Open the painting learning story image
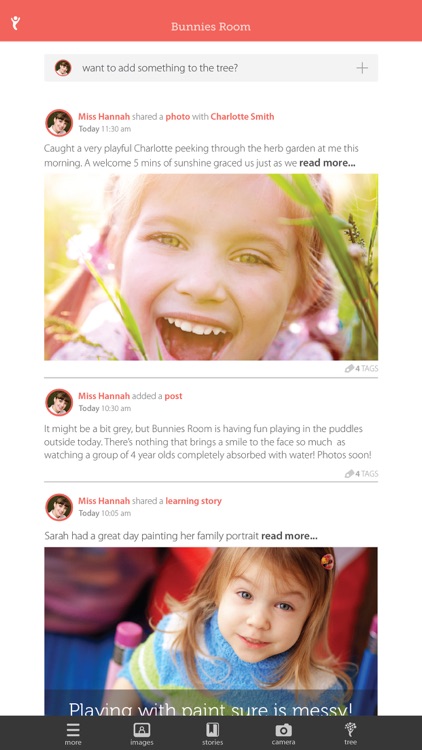Viewport: 422px width, 750px height. click(x=211, y=631)
